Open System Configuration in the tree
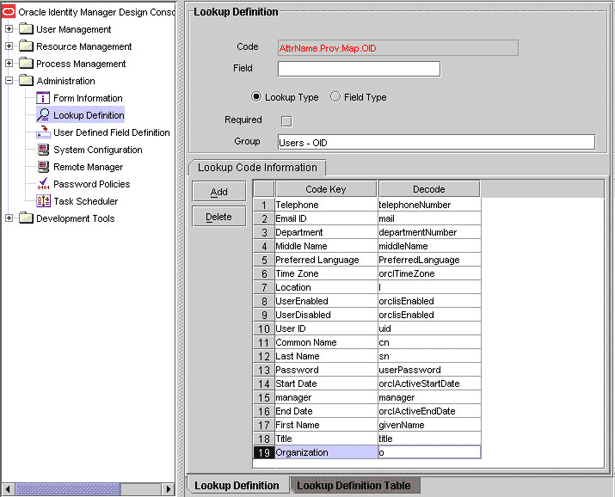Viewport: 615px width, 497px height. point(98,150)
